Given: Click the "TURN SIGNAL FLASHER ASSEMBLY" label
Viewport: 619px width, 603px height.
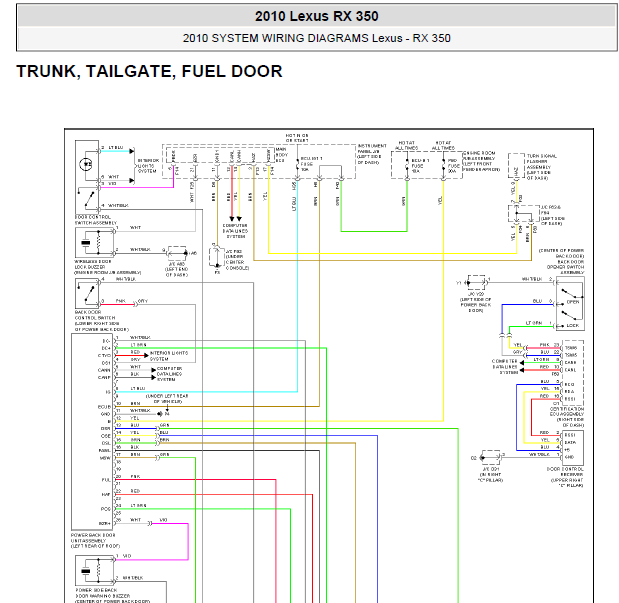Looking at the screenshot, I should [x=541, y=167].
